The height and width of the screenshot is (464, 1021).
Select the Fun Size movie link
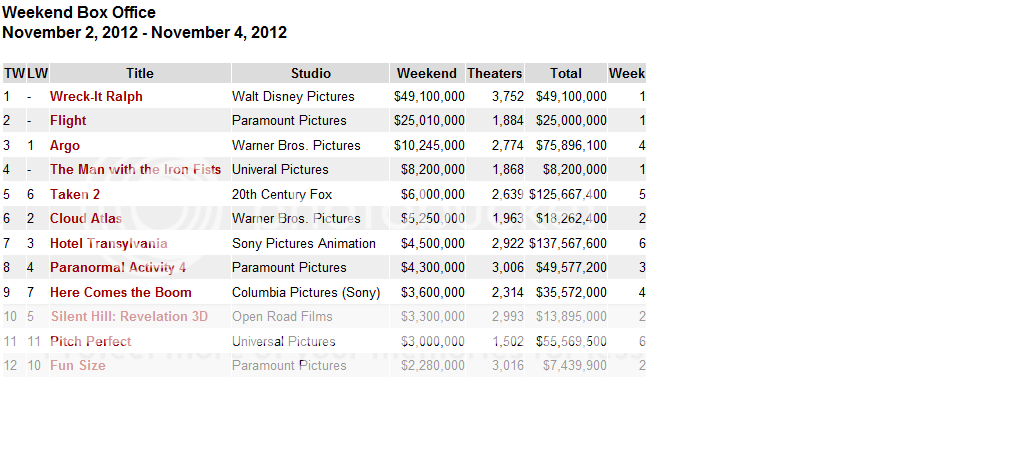78,366
